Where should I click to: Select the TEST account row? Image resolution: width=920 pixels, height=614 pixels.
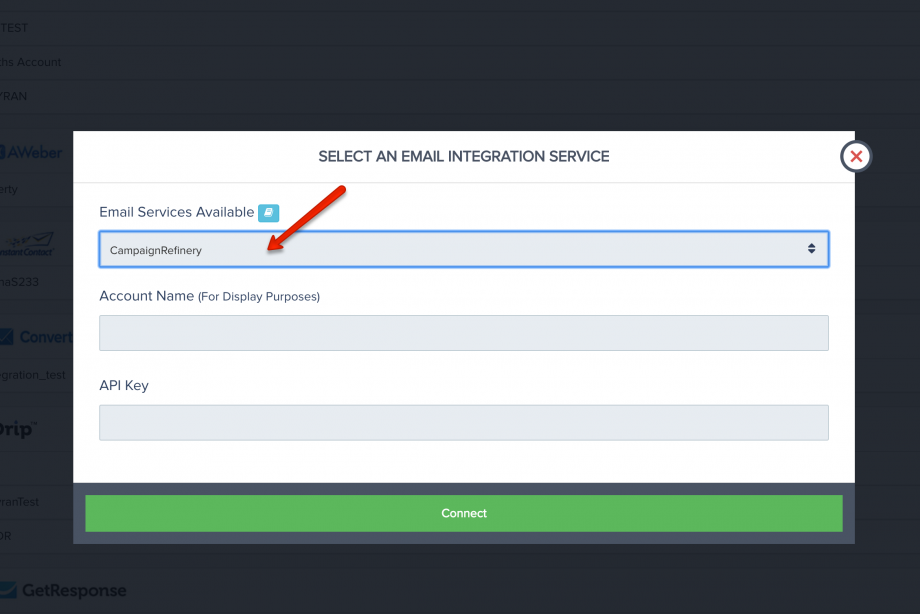14,28
